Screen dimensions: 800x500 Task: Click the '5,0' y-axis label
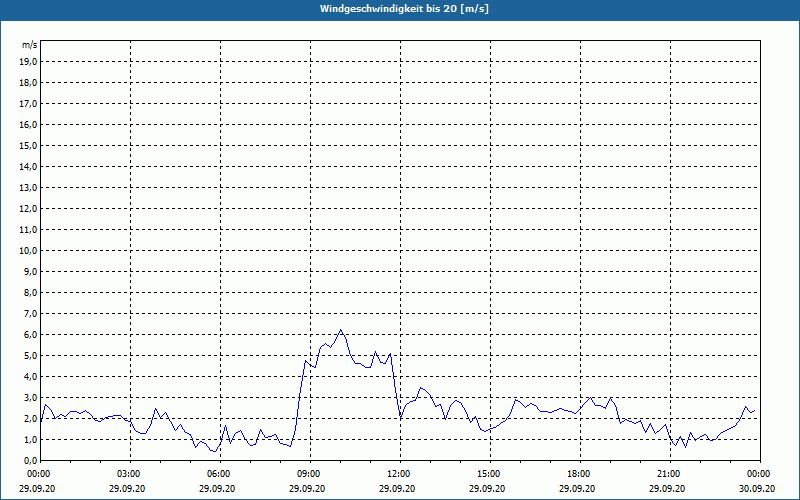click(31, 356)
